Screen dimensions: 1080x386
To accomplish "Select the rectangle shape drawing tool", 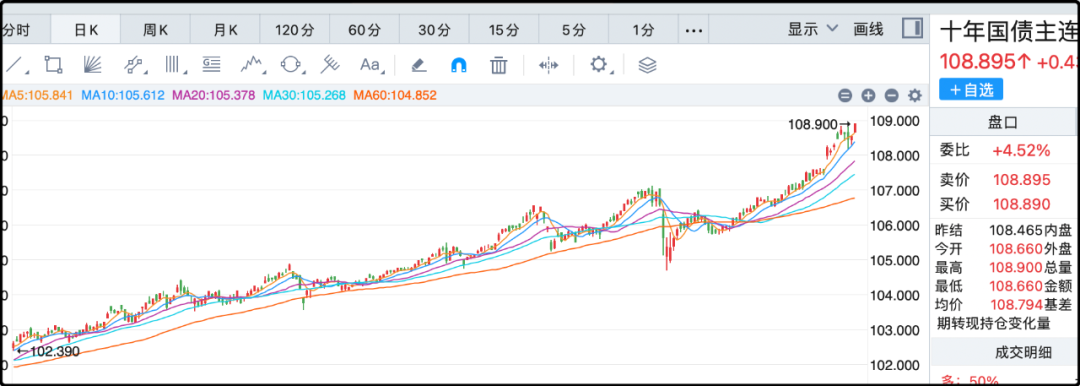I will coord(53,65).
